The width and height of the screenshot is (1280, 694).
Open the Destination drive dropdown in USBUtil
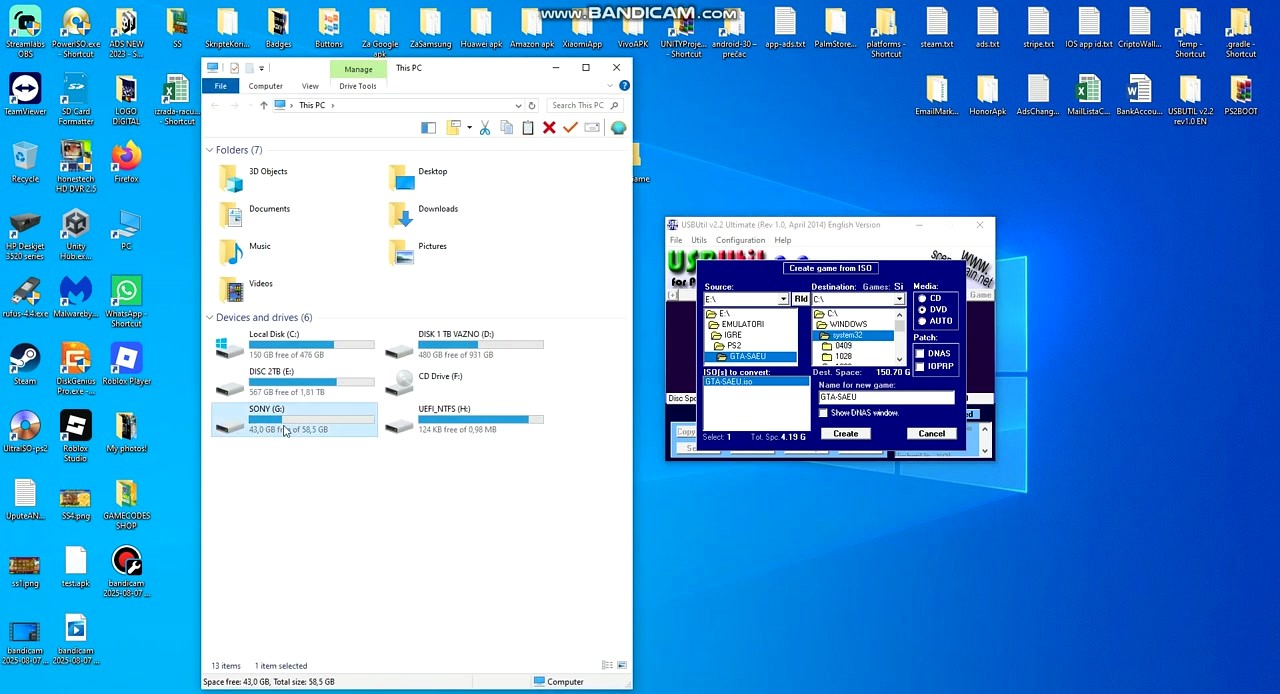(898, 299)
